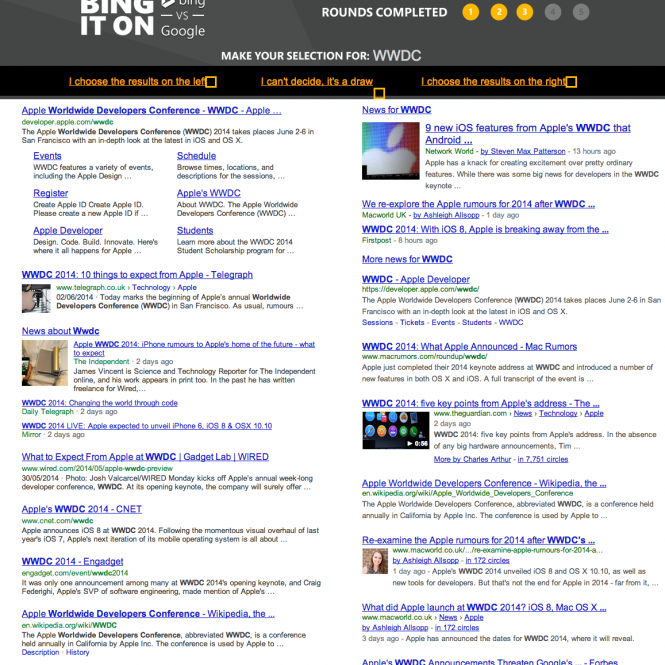The height and width of the screenshot is (665, 665).
Task: Open Apple's WWDC 2014 - CNET result
Action: pos(81,509)
